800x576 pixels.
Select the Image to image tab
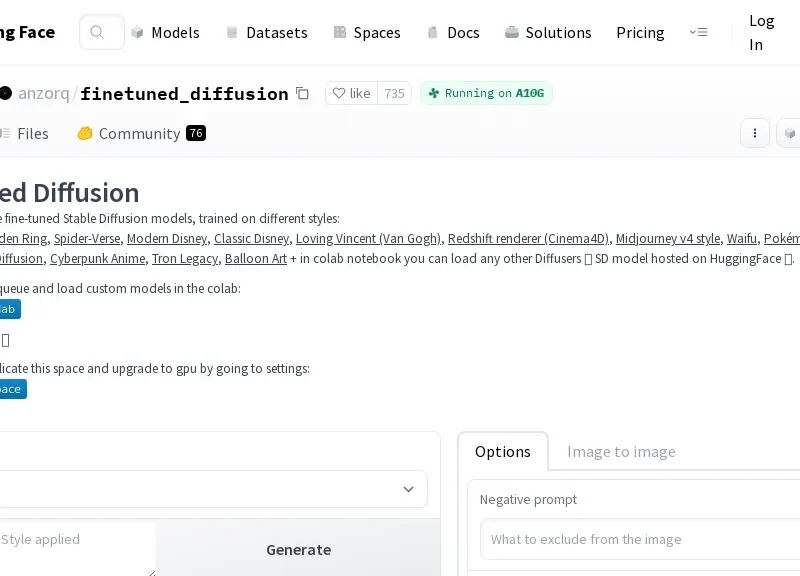(621, 452)
